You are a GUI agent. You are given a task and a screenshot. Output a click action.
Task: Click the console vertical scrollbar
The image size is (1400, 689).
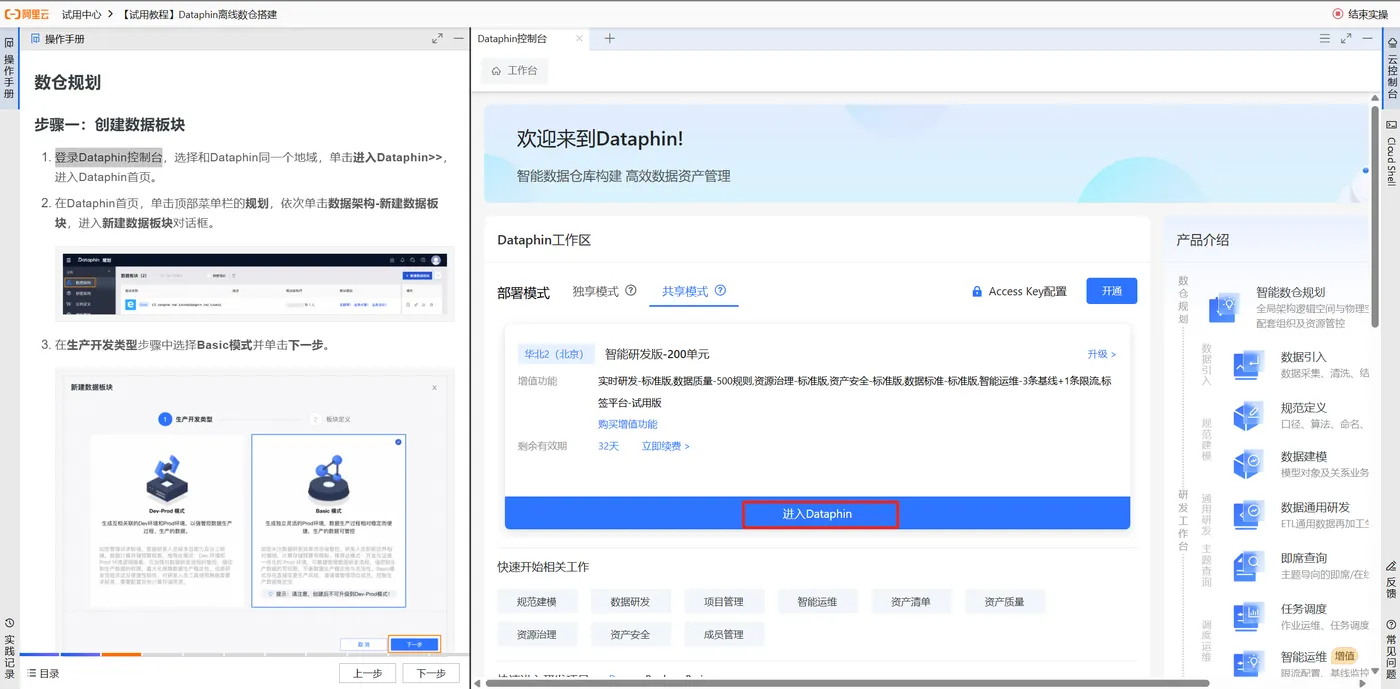coord(1376,215)
